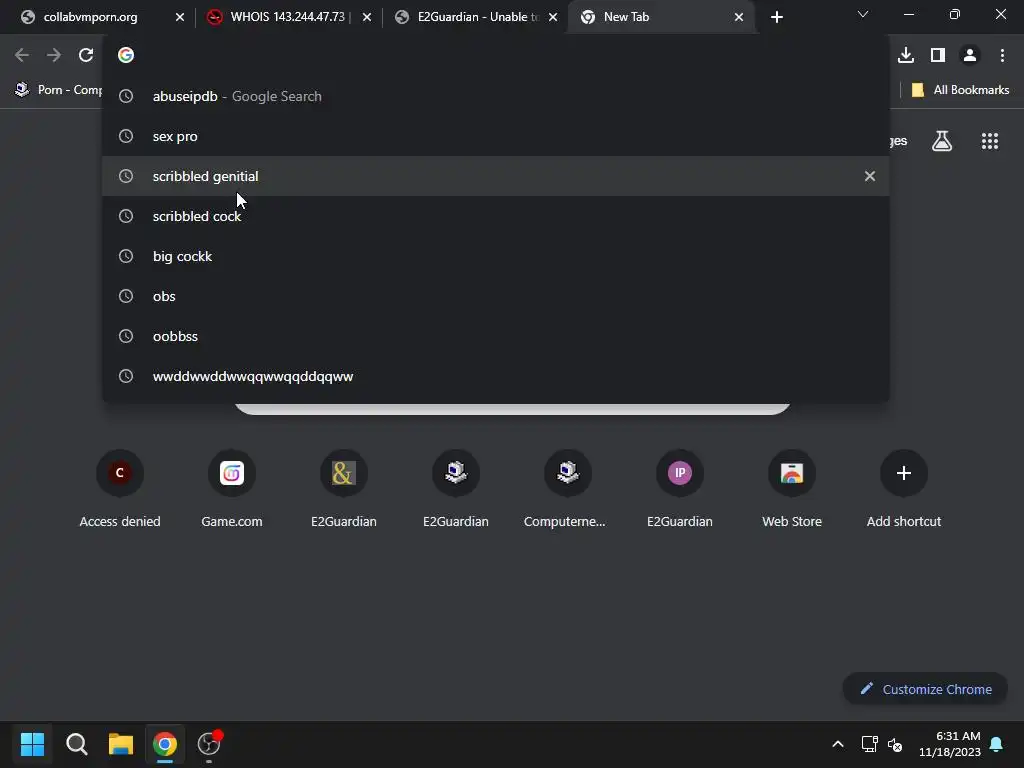Viewport: 1024px width, 768px height.
Task: Open Chrome's three-dot menu
Action: click(1002, 56)
